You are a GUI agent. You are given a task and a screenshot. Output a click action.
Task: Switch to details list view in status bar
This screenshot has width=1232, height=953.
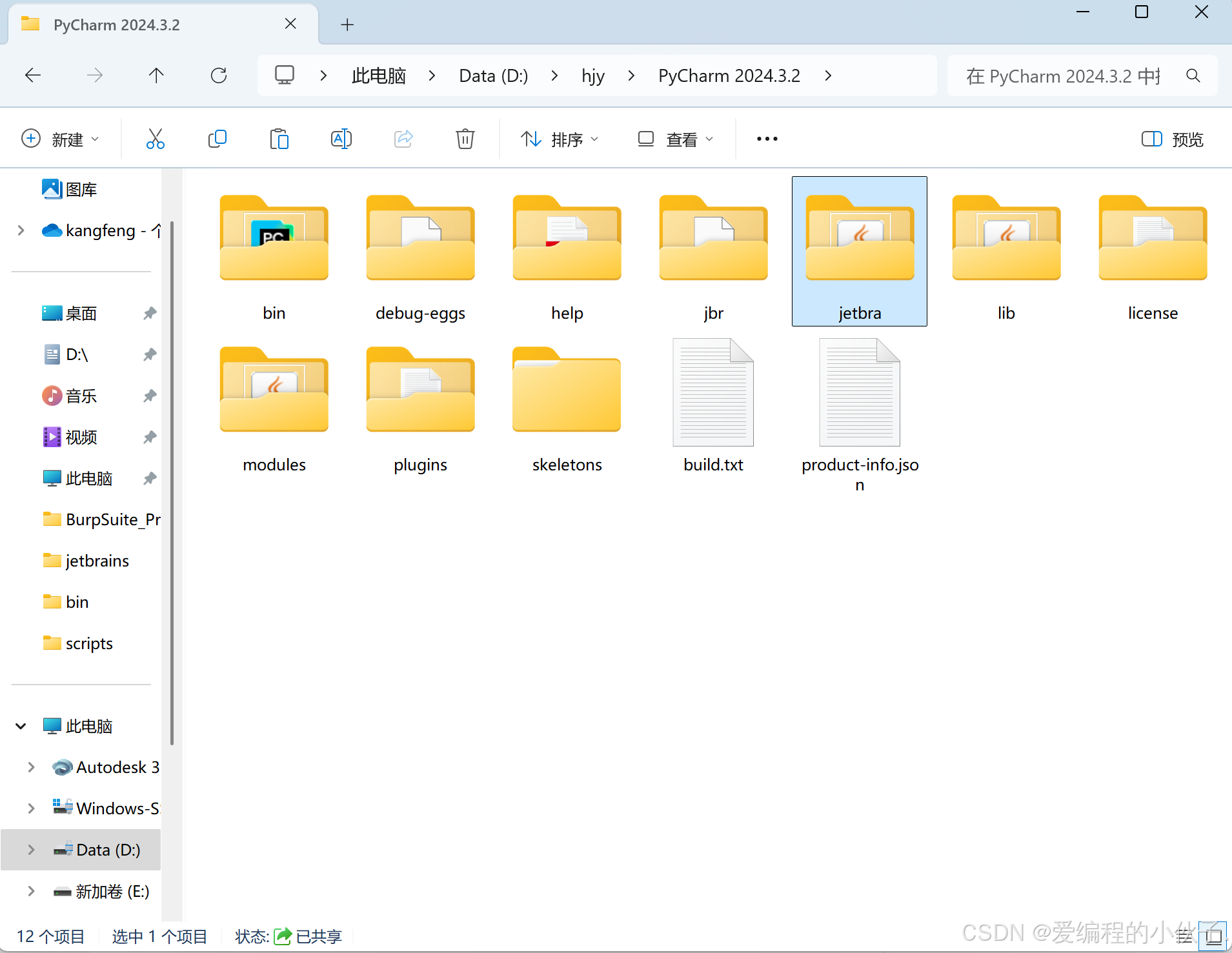1185,936
